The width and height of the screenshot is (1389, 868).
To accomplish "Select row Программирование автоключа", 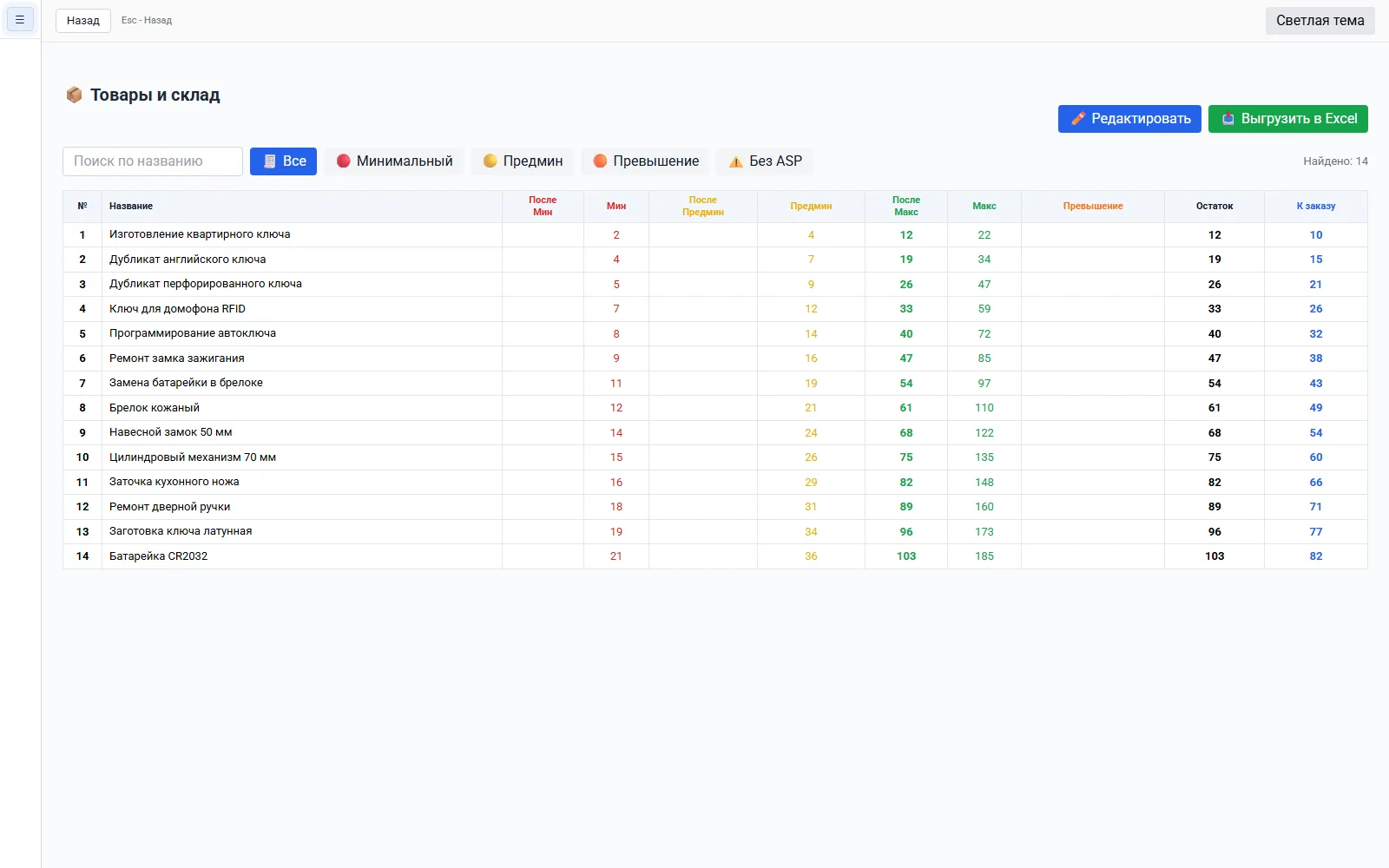I will point(715,334).
